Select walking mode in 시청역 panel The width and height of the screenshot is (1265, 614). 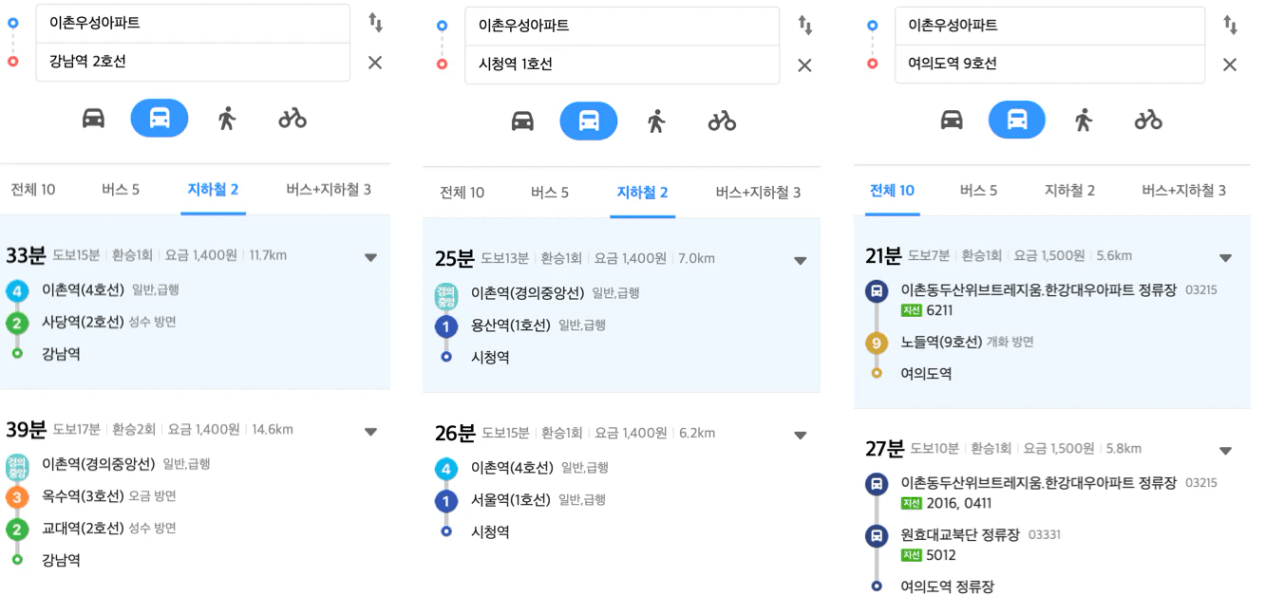tap(656, 121)
